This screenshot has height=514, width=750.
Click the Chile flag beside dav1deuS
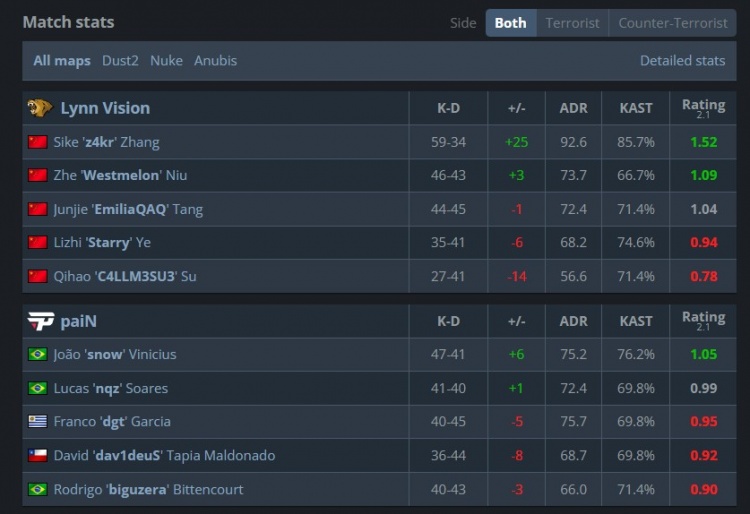38,456
